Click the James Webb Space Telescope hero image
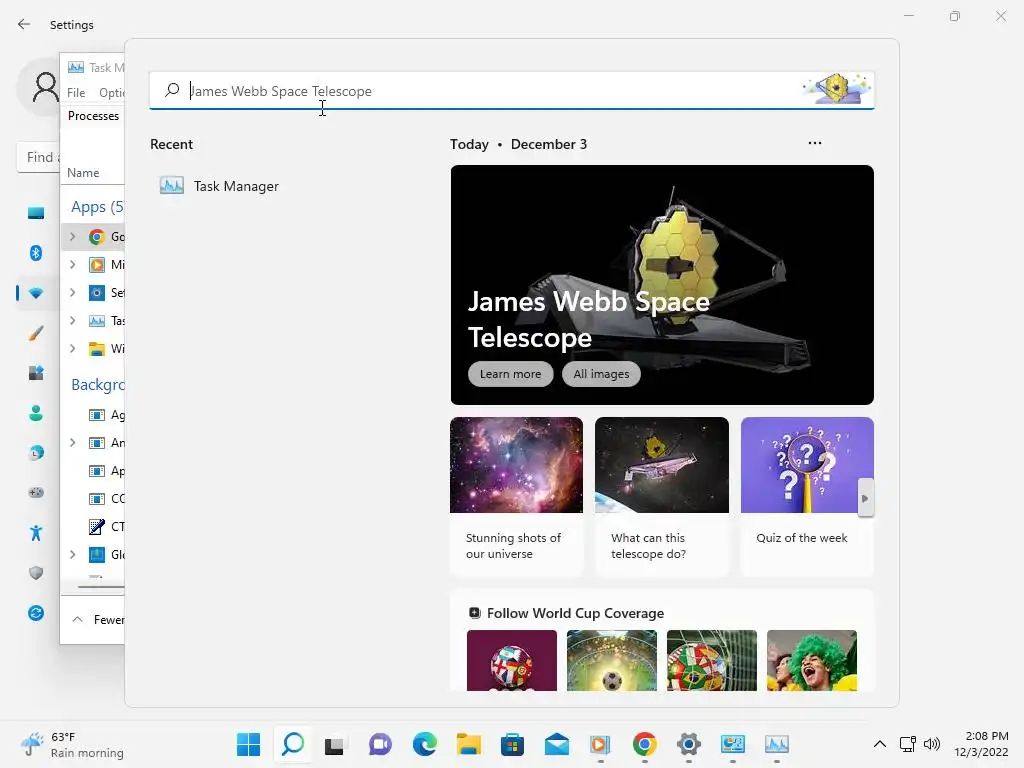This screenshot has height=768, width=1024. (x=662, y=285)
